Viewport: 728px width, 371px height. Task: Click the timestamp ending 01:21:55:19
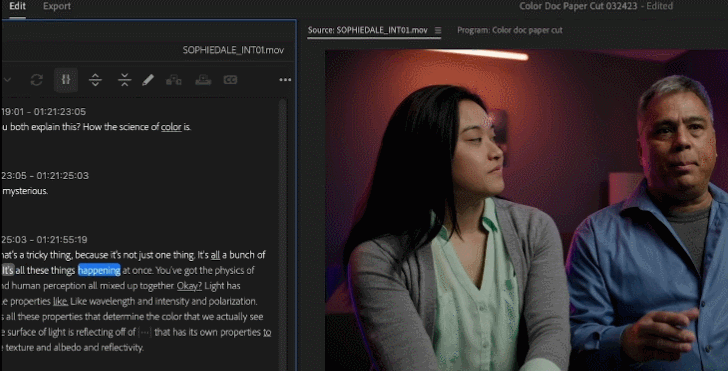pyautogui.click(x=44, y=240)
